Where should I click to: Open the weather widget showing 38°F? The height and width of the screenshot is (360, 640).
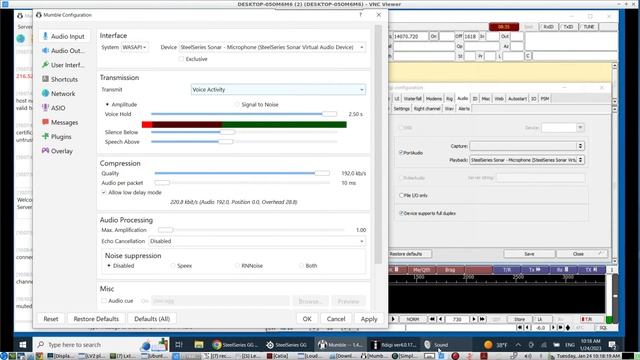point(495,345)
